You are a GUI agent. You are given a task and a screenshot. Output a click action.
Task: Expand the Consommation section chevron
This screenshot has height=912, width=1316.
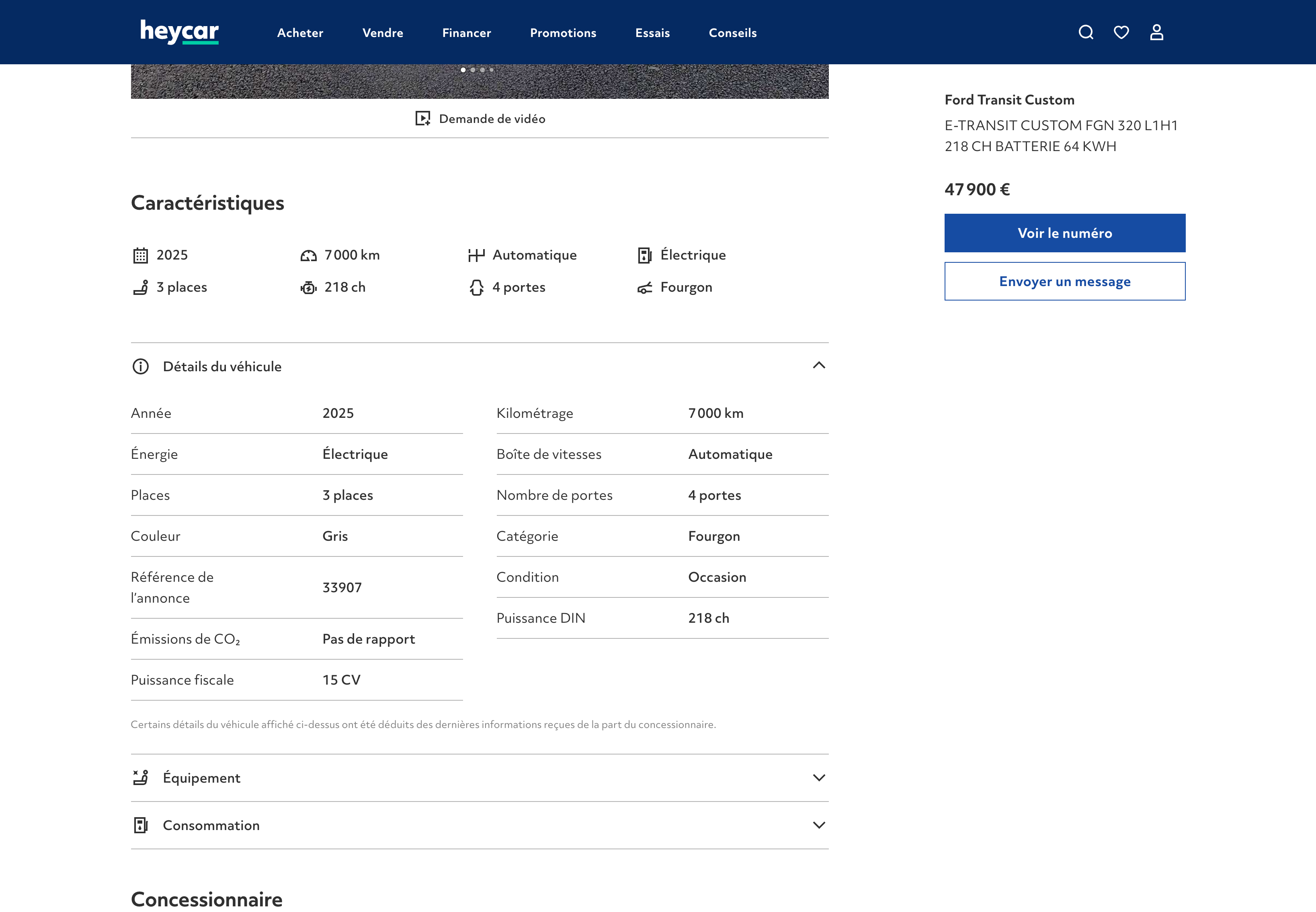819,824
